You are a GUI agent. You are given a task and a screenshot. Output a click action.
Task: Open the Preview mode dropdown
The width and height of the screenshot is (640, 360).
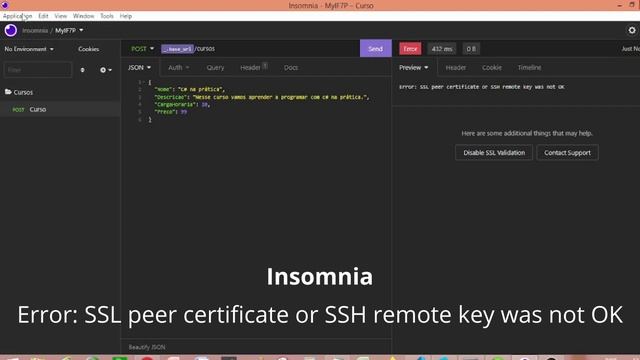point(413,67)
